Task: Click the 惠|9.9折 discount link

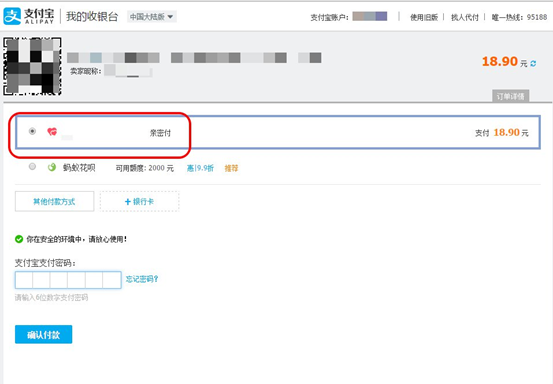Action: tap(200, 168)
